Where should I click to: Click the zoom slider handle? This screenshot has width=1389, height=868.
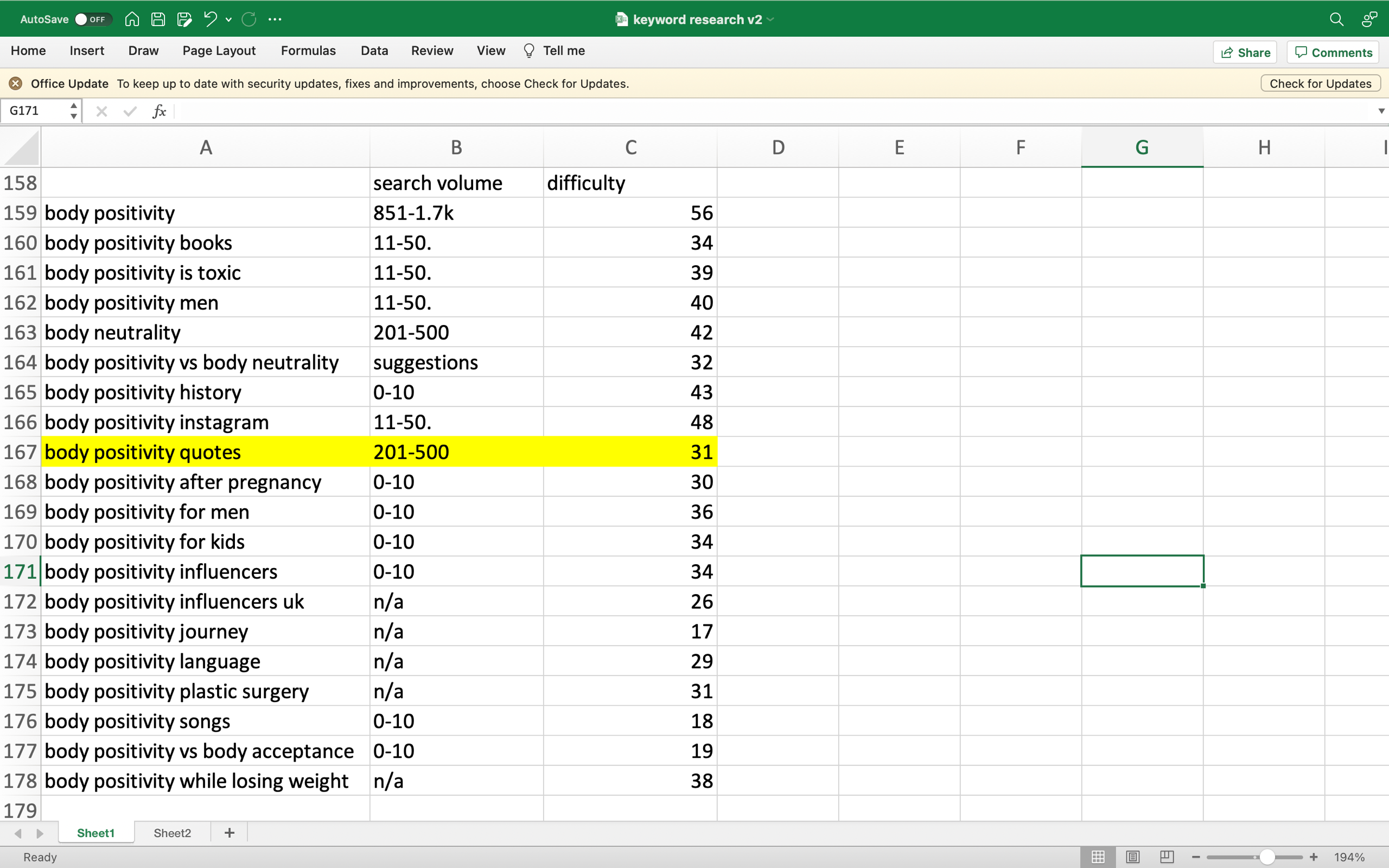coord(1267,857)
